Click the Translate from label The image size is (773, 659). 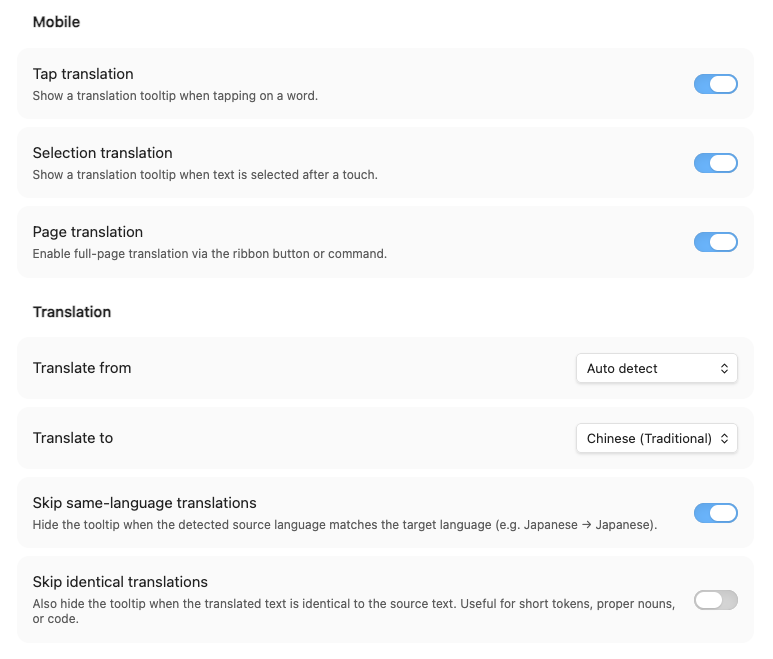coord(82,368)
